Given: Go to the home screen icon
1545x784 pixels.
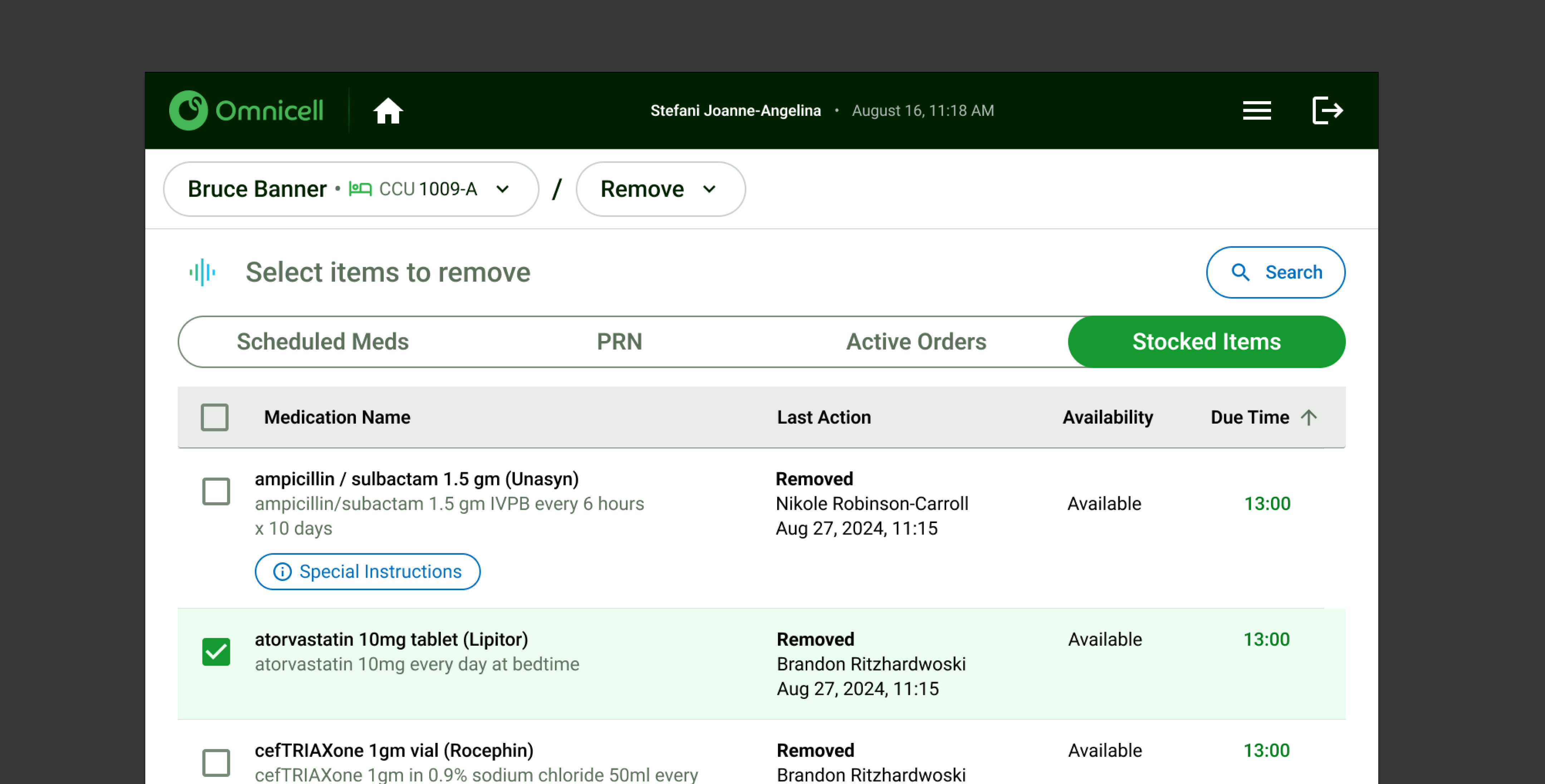Looking at the screenshot, I should (387, 111).
